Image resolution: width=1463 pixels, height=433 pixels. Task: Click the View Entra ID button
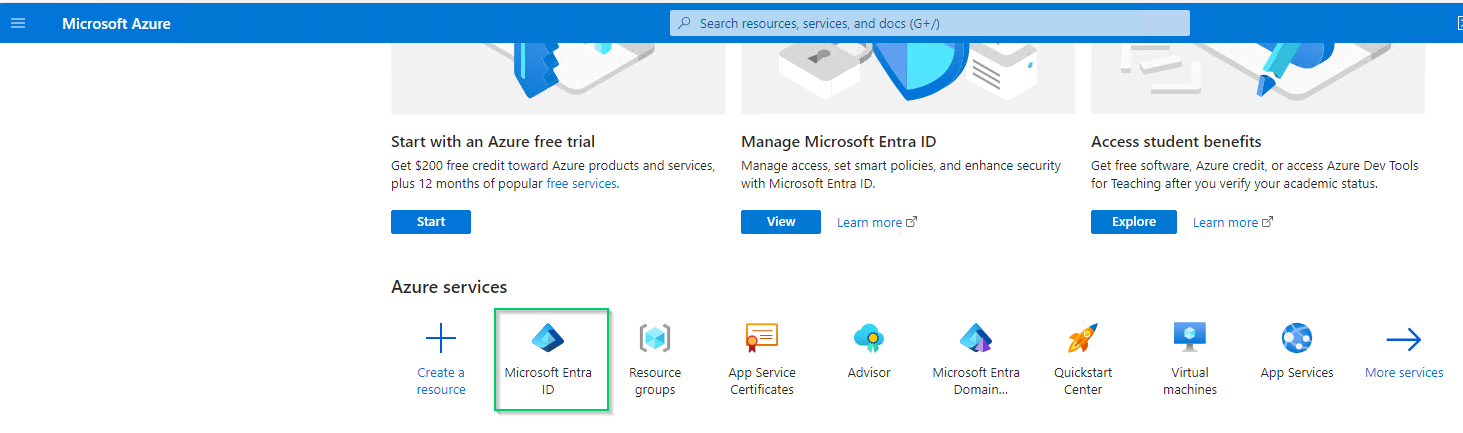click(x=781, y=222)
